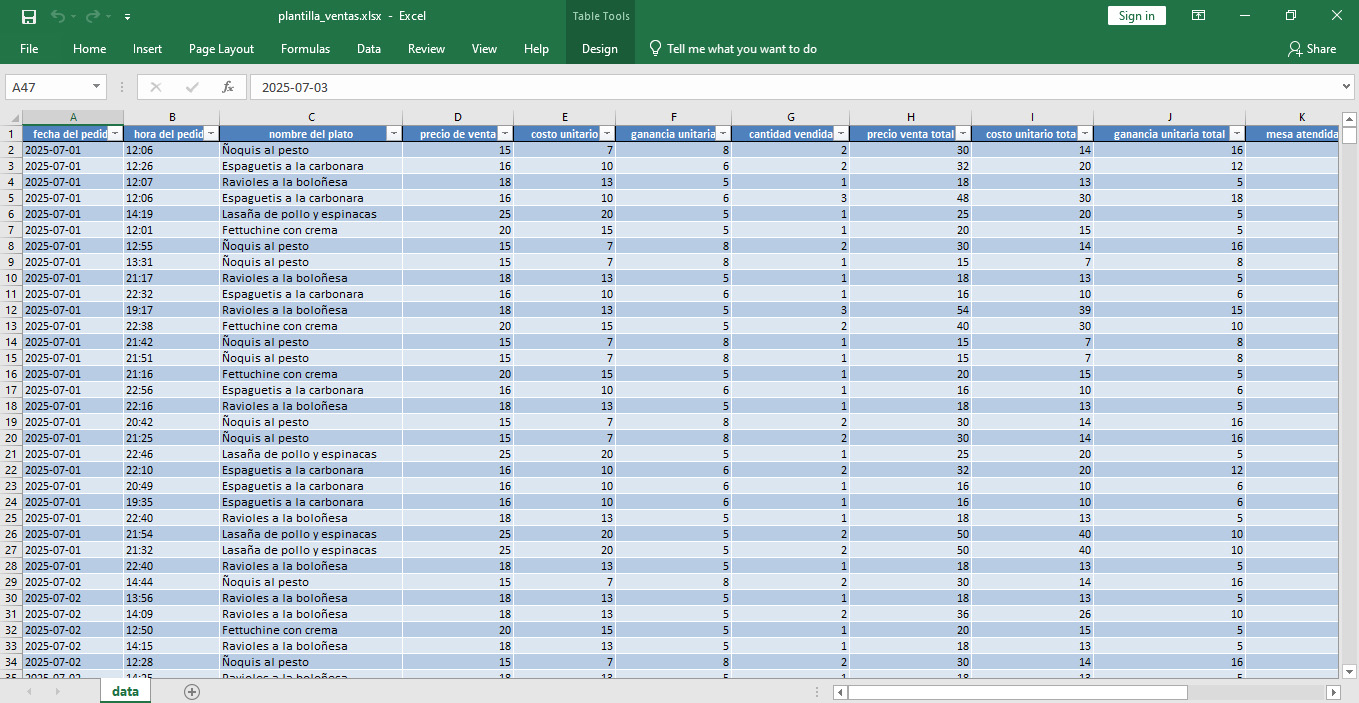Open the Formulas ribbon tab
This screenshot has width=1359, height=703.
pyautogui.click(x=305, y=49)
